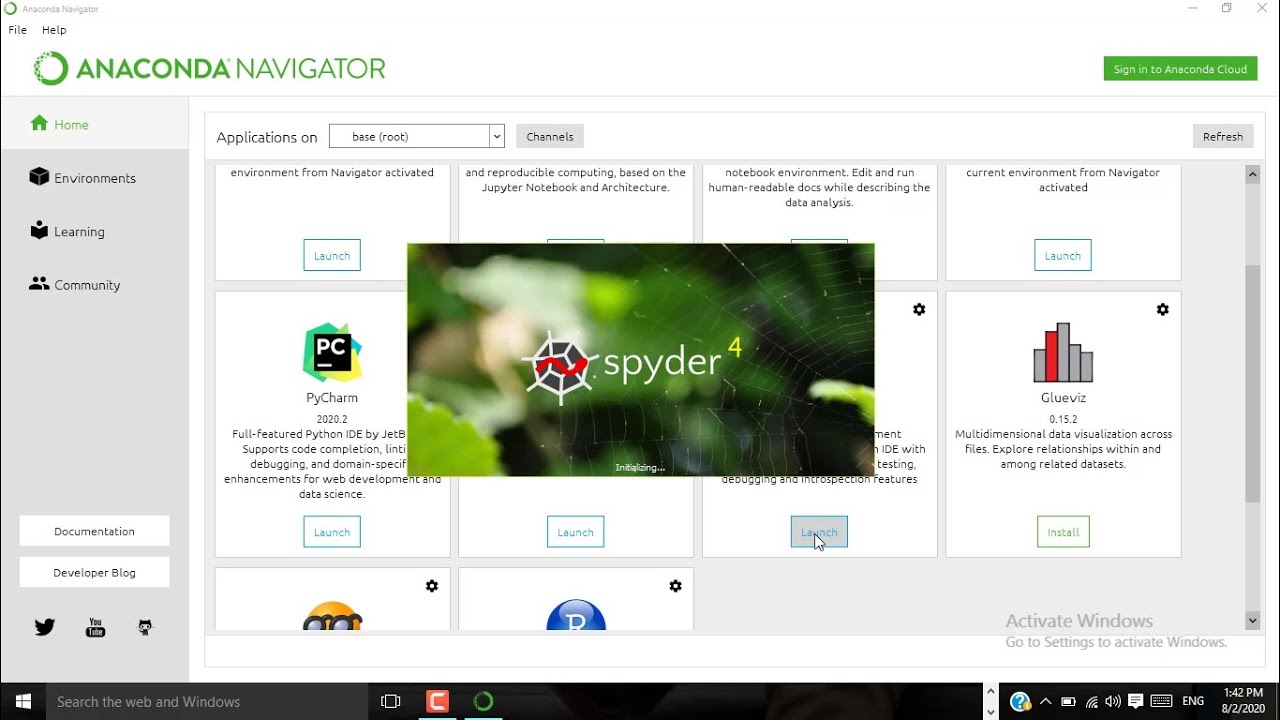Click the 'PyCharm' application name text

point(332,398)
